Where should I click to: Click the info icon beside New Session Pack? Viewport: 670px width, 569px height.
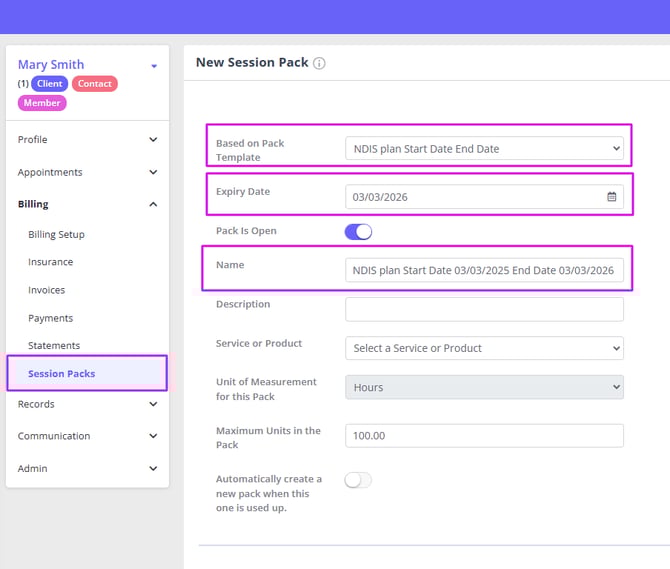319,63
